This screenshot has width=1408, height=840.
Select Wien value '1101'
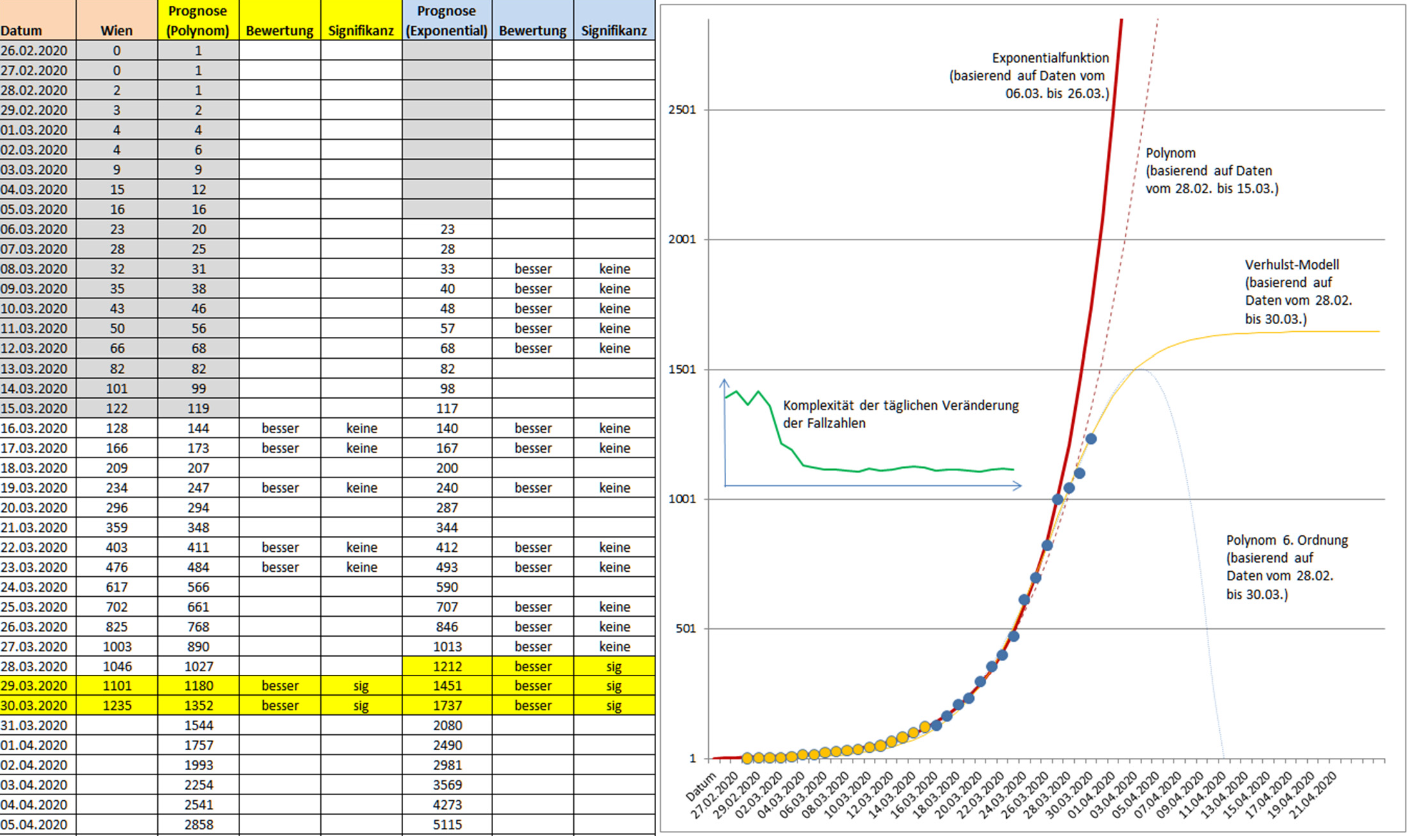[x=117, y=685]
